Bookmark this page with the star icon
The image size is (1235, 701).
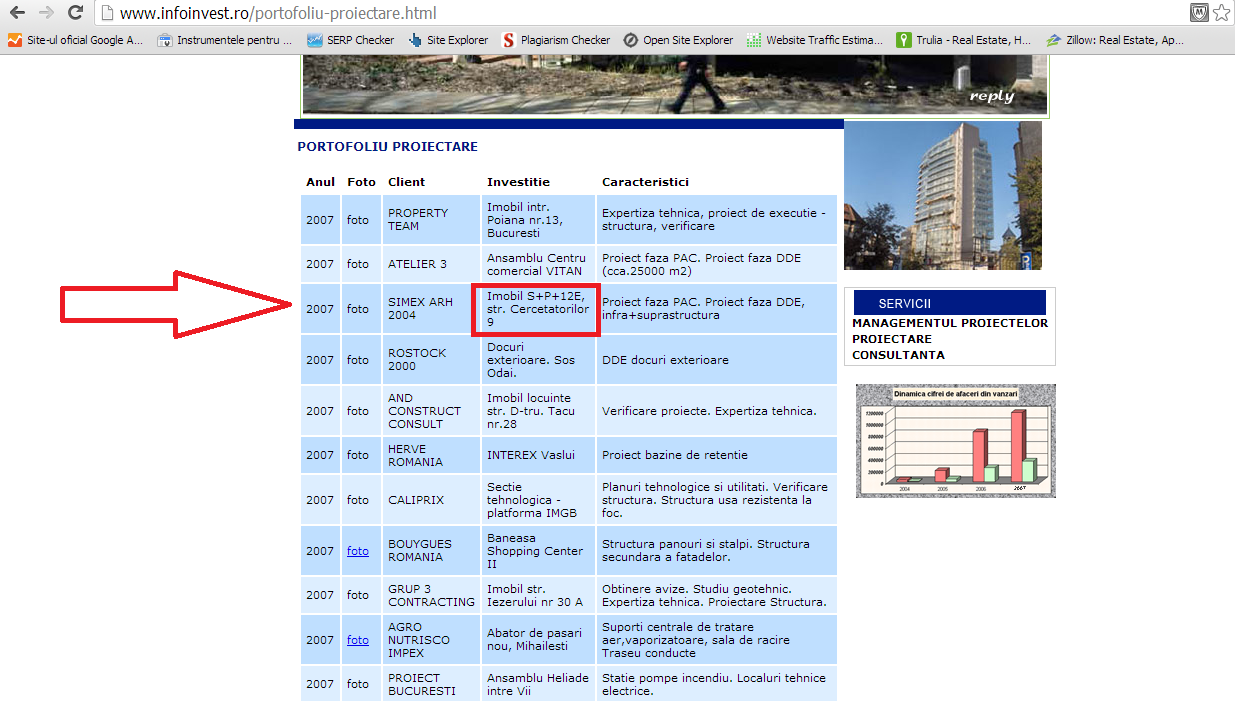coord(1221,13)
